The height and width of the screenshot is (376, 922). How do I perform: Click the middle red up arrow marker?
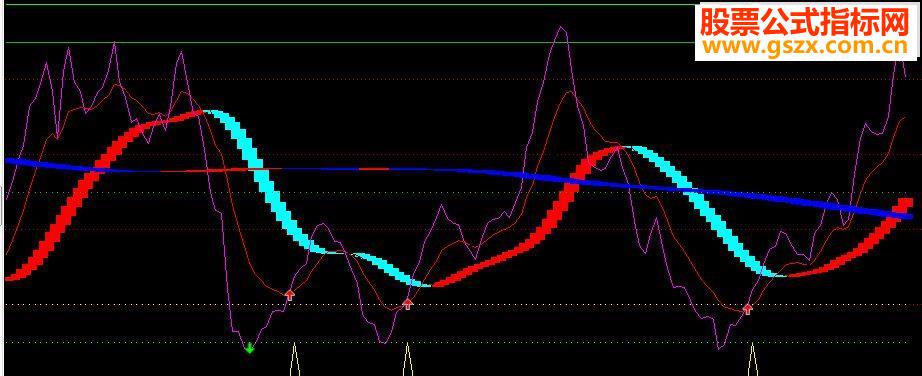point(407,304)
